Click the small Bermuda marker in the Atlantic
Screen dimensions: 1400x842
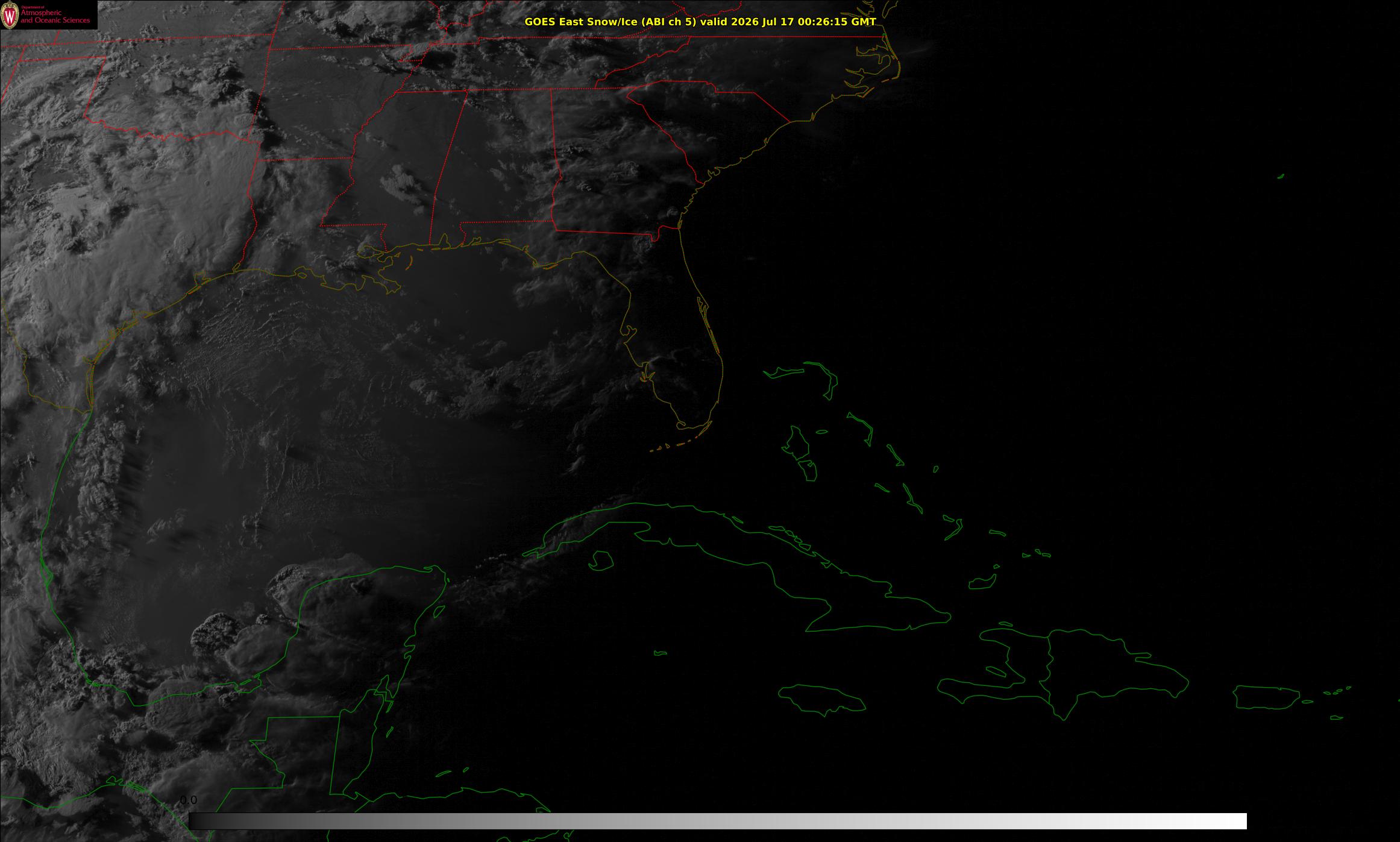1281,176
